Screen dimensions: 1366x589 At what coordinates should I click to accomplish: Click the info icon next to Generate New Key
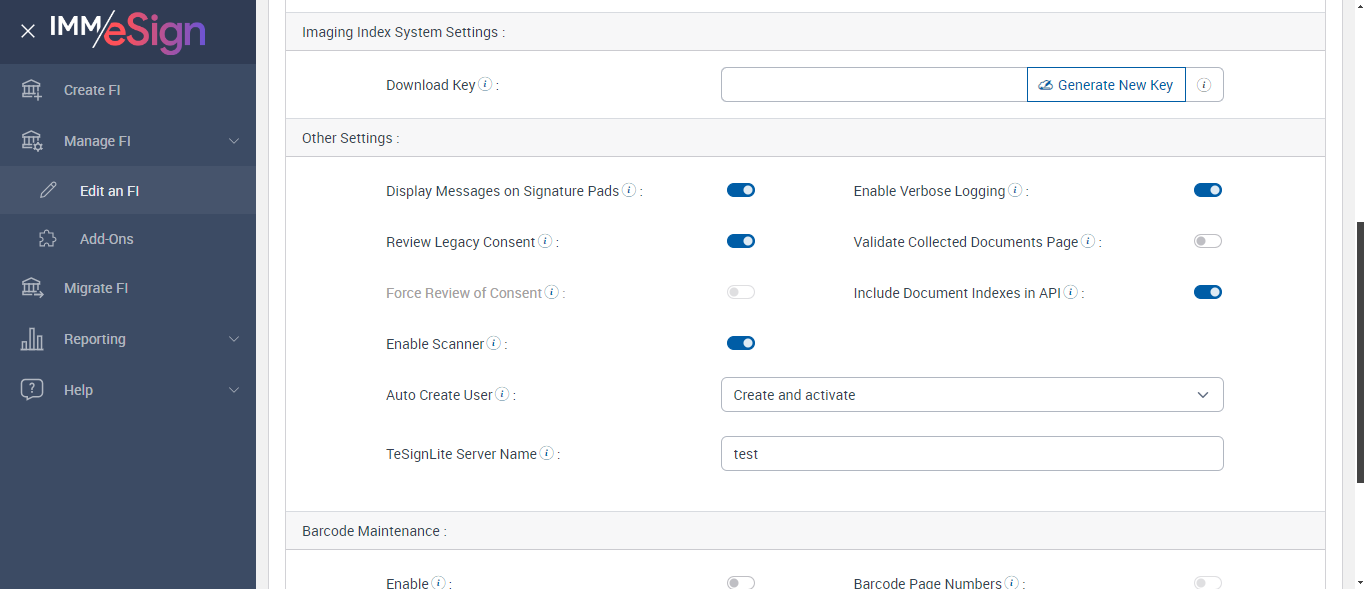[1204, 85]
